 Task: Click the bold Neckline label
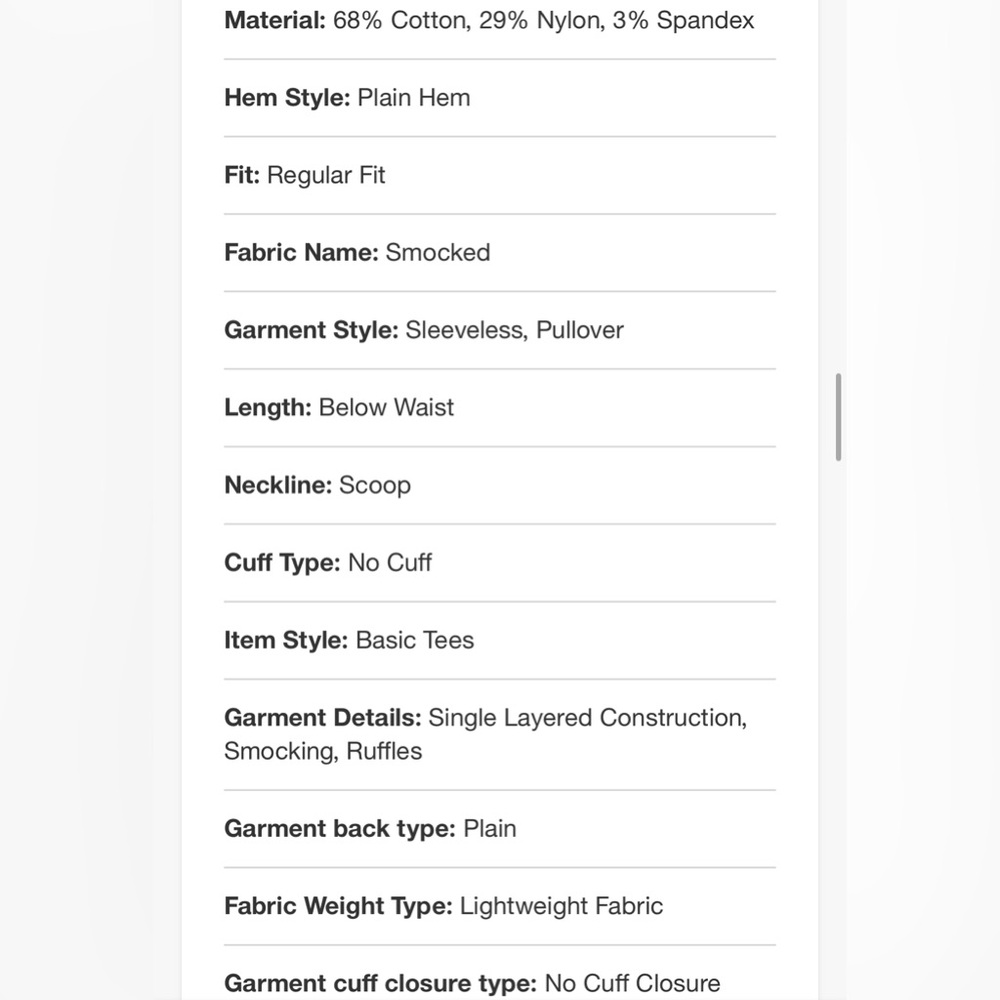coord(278,485)
